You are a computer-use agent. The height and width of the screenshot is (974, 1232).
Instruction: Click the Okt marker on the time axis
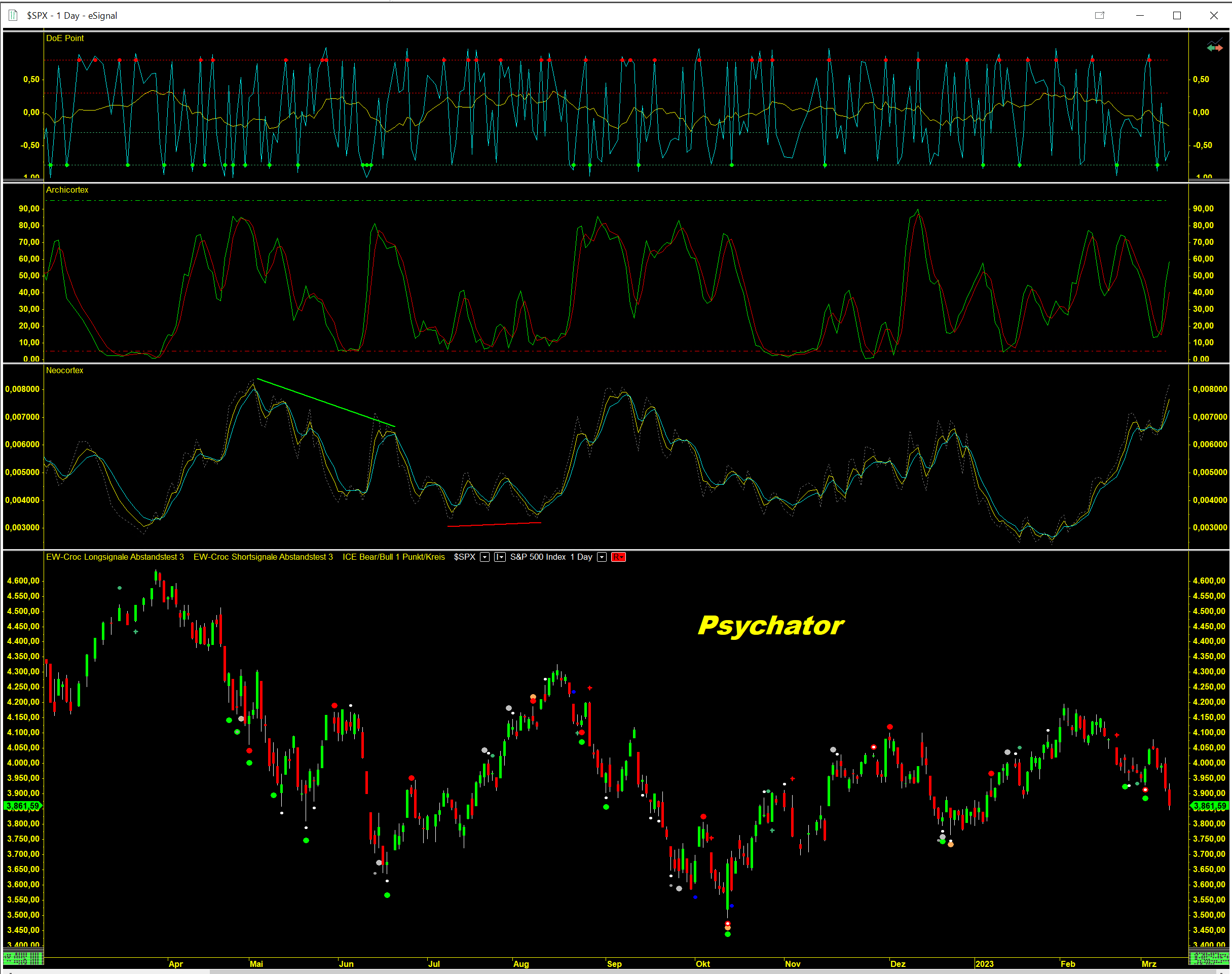point(702,964)
